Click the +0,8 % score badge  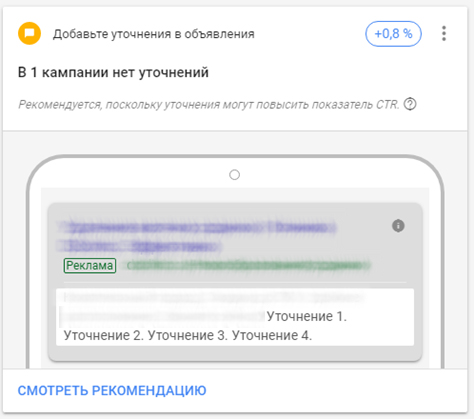393,34
